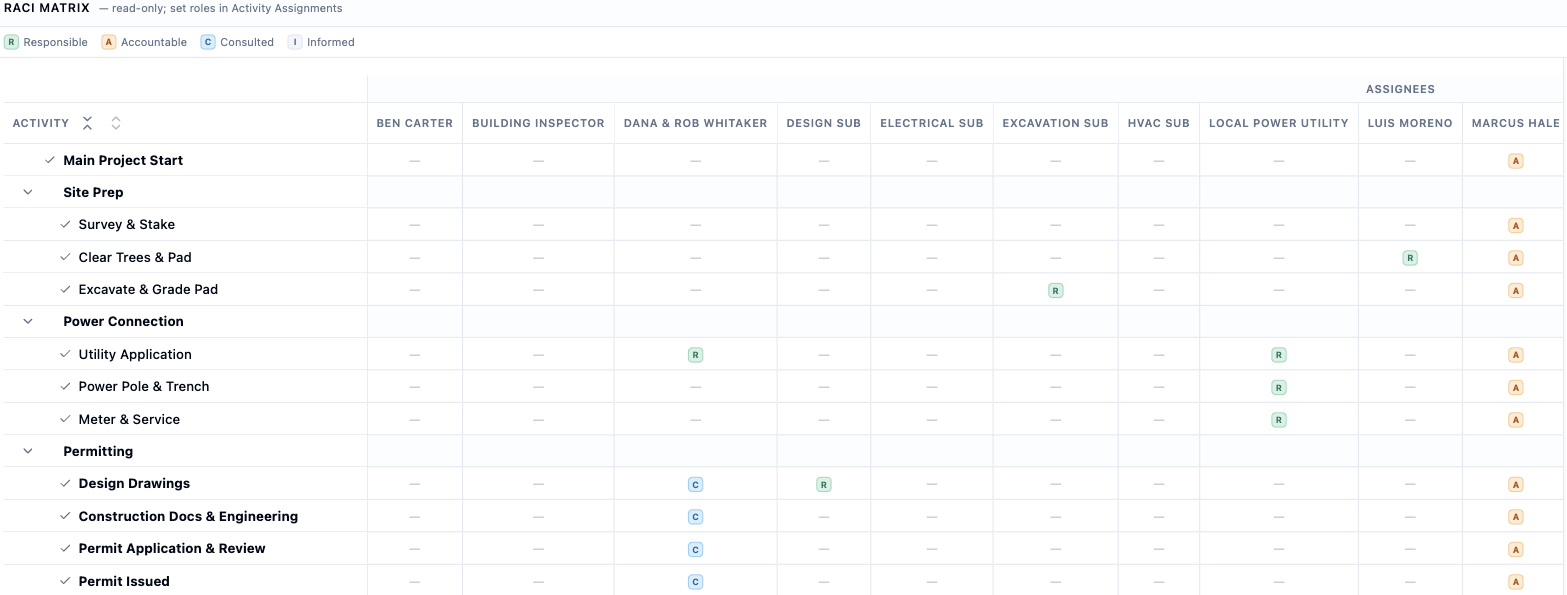Click the checkmark beside Meter & Service

pos(65,419)
